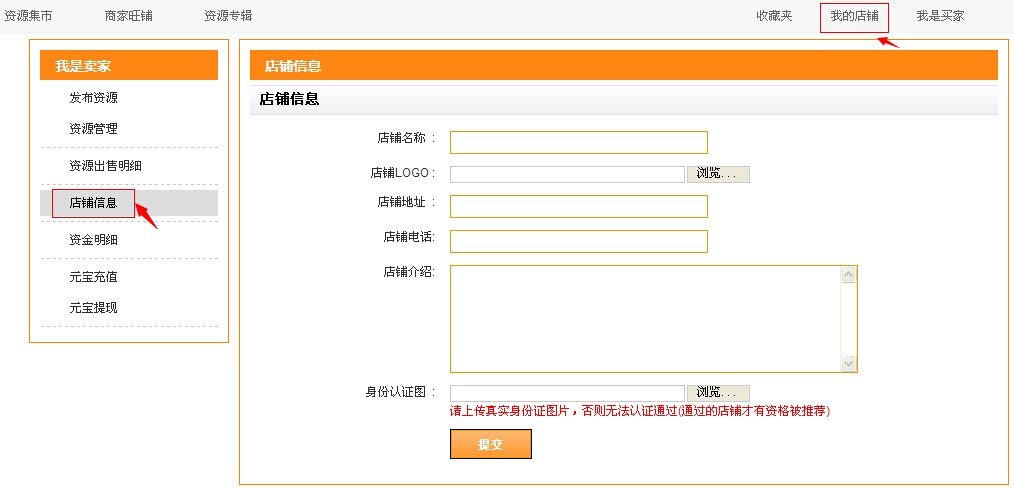Viewport: 1014px width, 488px height.
Task: Open 资源专辑 navigation link
Action: coord(228,16)
